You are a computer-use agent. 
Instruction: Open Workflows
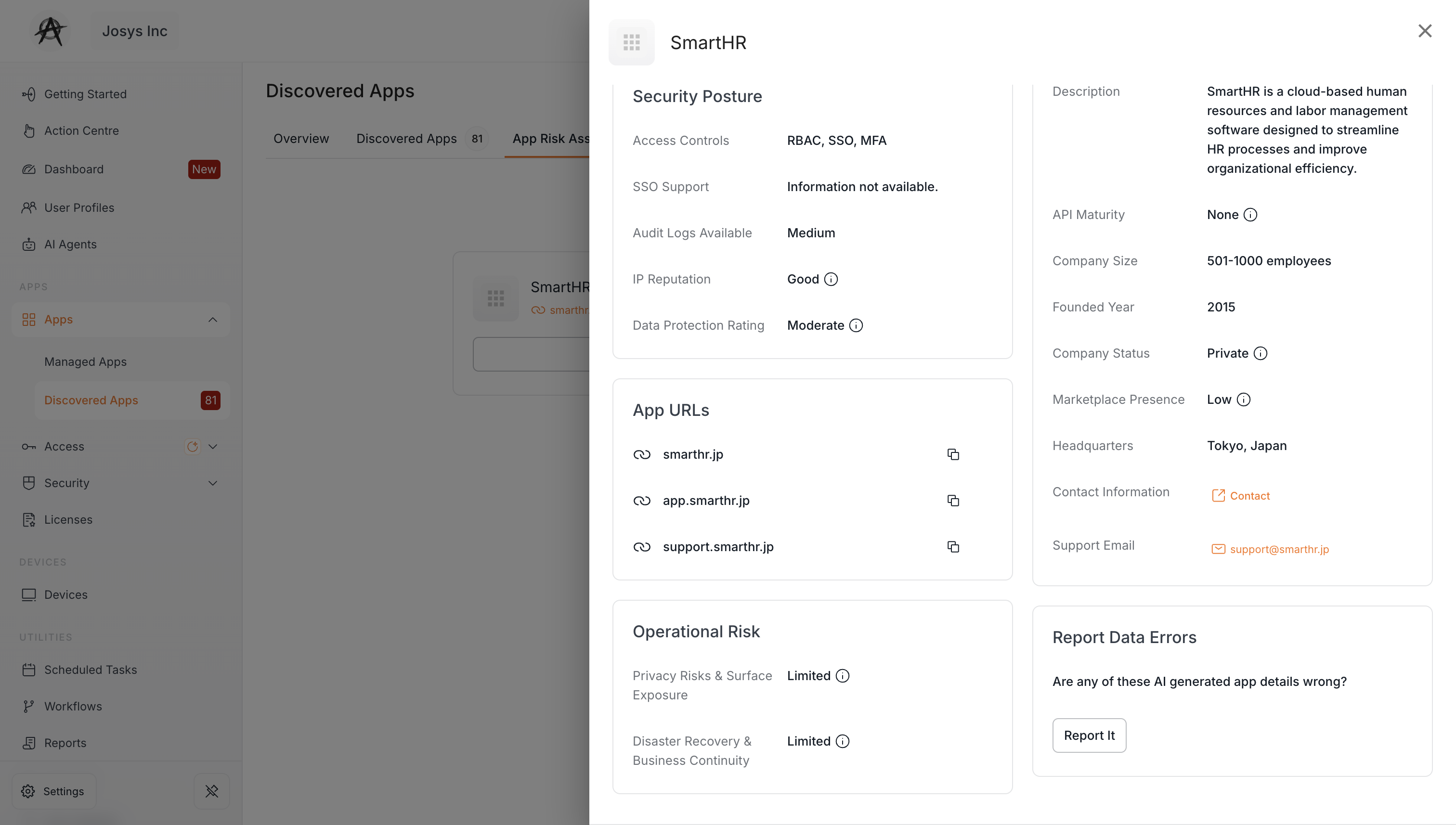click(120, 707)
